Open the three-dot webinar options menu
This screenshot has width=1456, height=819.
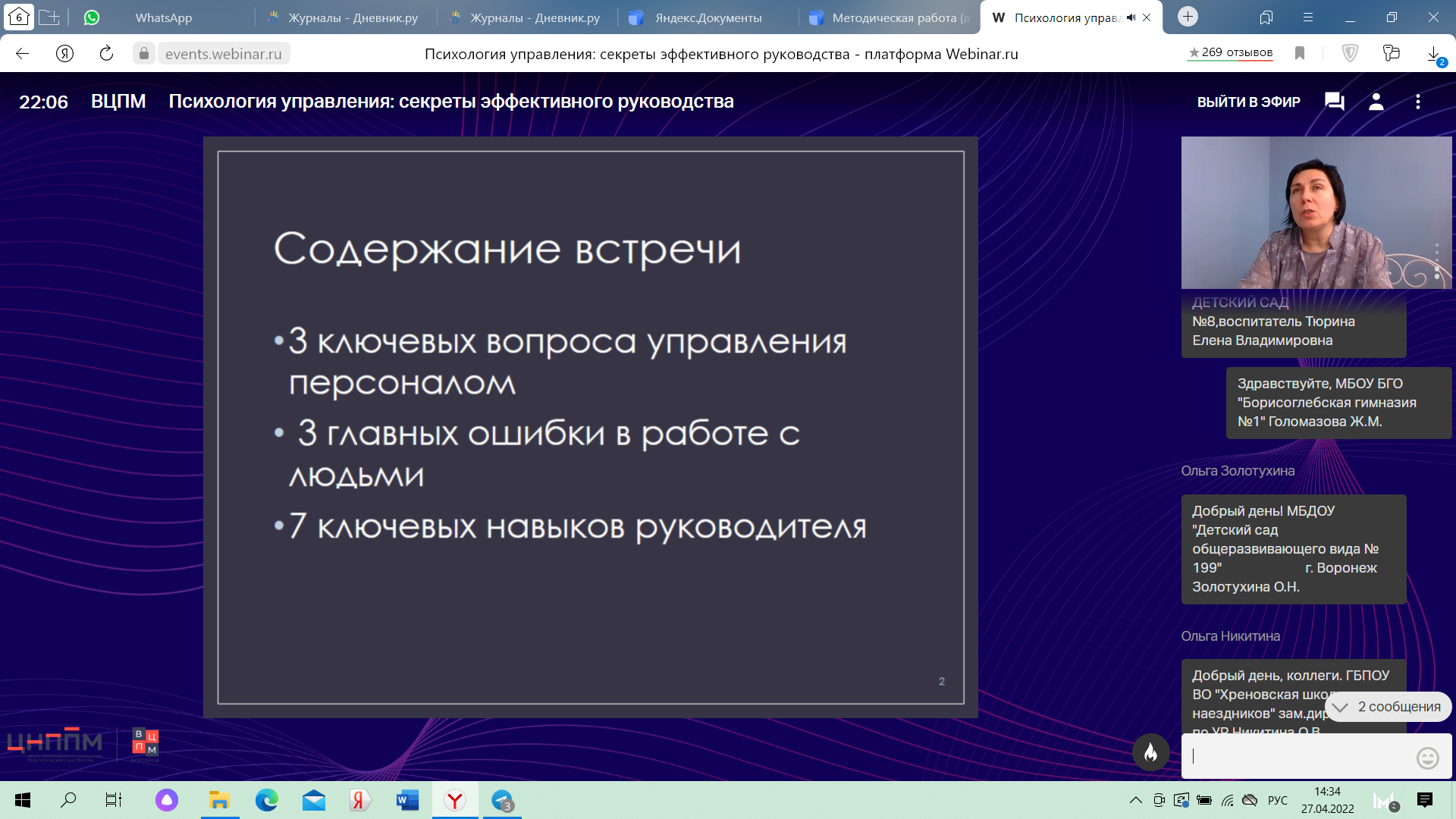[x=1417, y=102]
